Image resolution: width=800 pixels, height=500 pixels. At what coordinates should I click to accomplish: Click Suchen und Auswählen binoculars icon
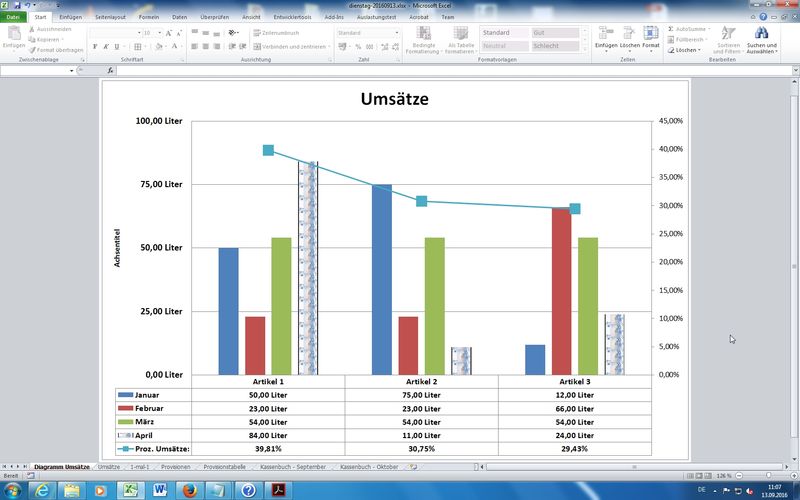[x=761, y=36]
